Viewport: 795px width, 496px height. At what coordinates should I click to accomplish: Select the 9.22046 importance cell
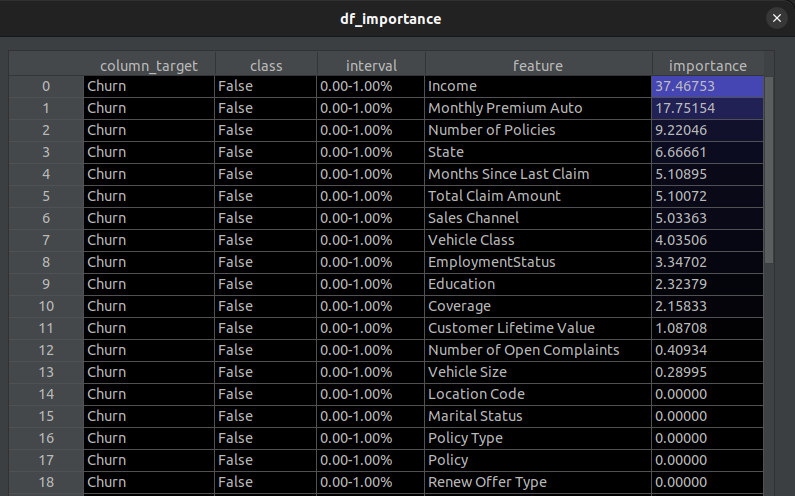(x=707, y=130)
